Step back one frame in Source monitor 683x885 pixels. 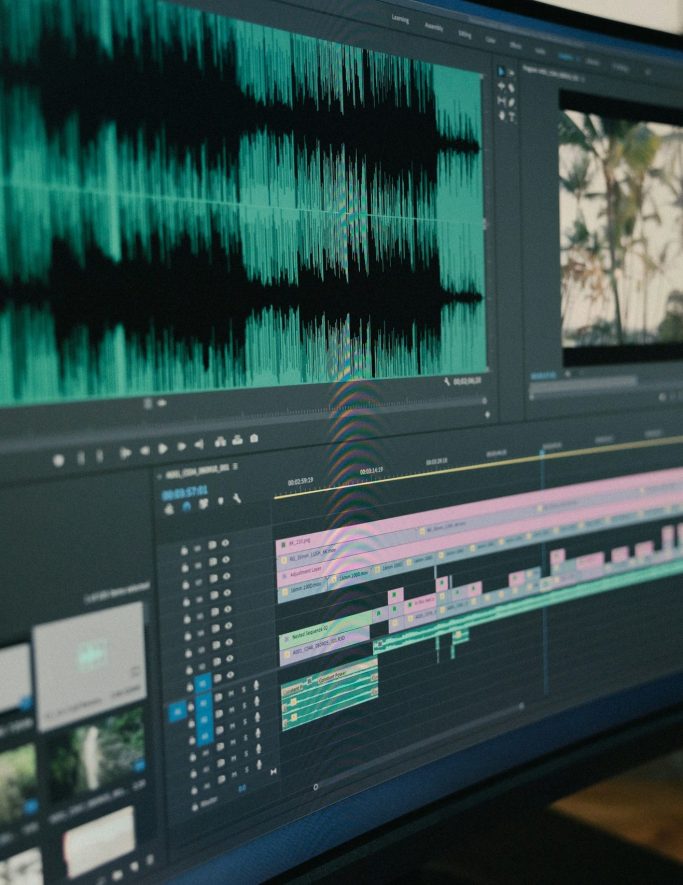coord(145,450)
